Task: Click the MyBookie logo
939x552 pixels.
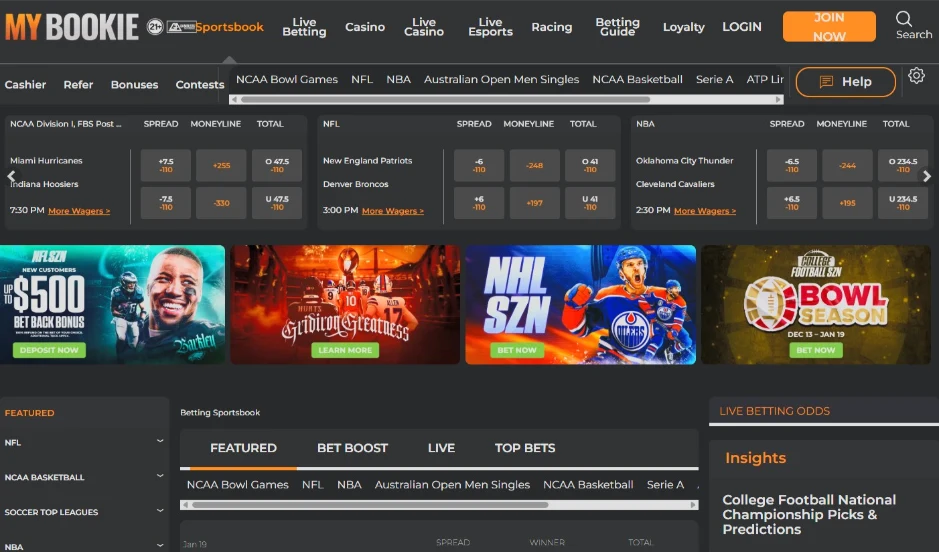Action: pyautogui.click(x=72, y=27)
